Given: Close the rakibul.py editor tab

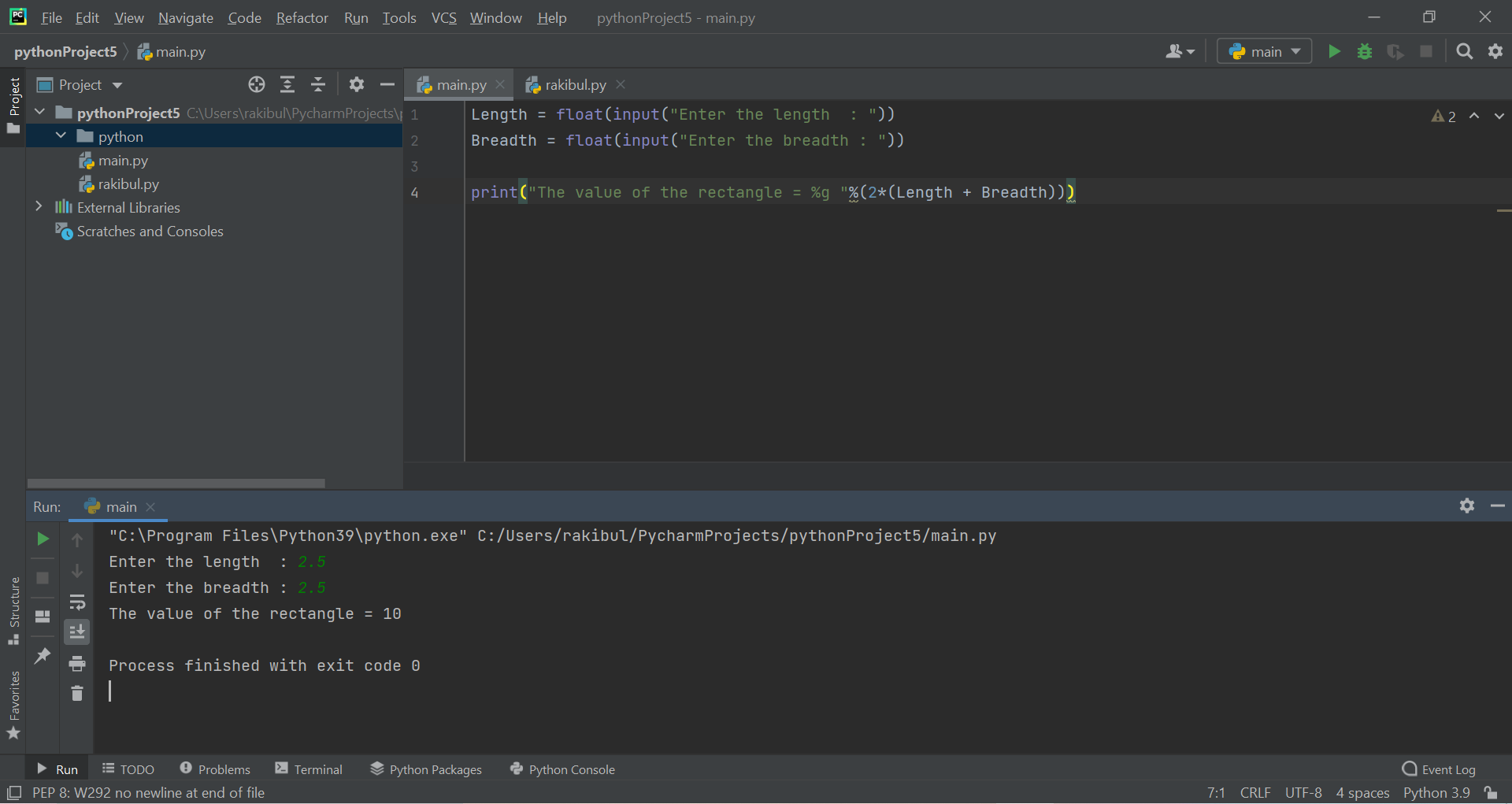Looking at the screenshot, I should pos(621,85).
